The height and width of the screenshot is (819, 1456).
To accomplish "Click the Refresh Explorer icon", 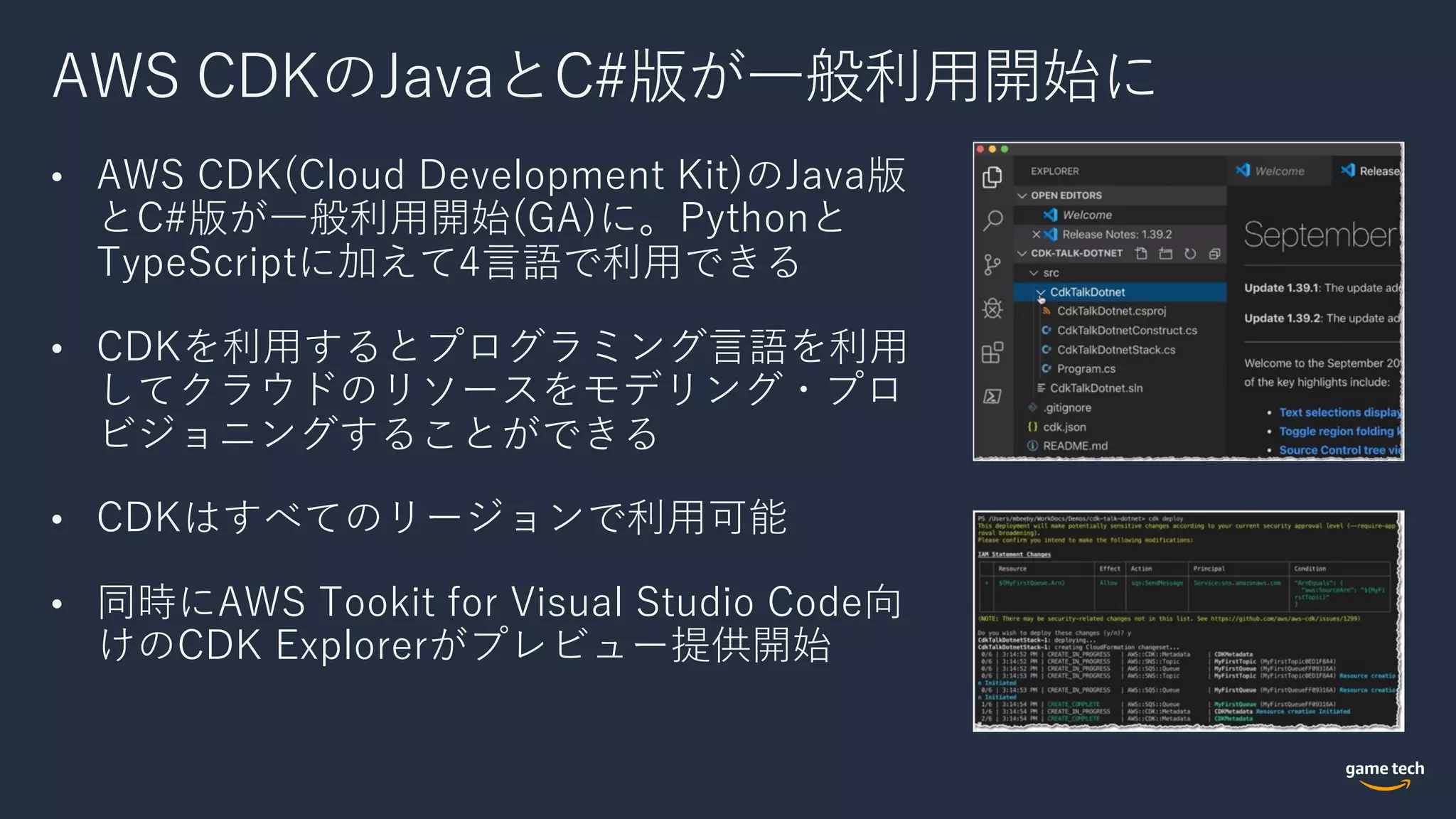I will tap(1190, 253).
